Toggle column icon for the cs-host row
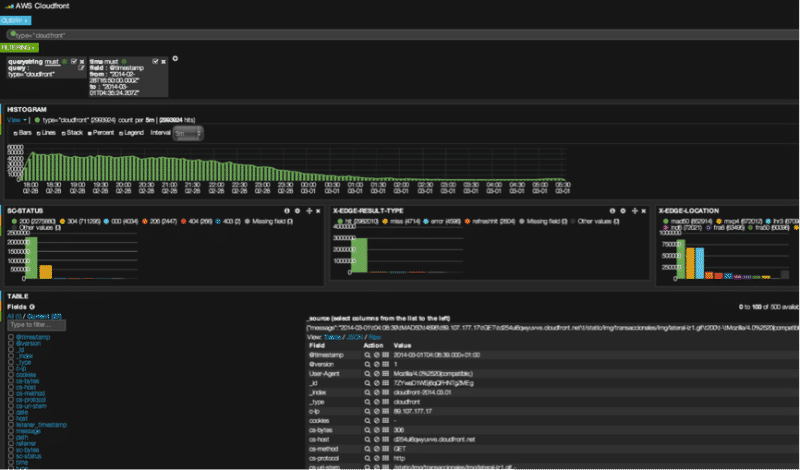800x470 pixels. 384,438
